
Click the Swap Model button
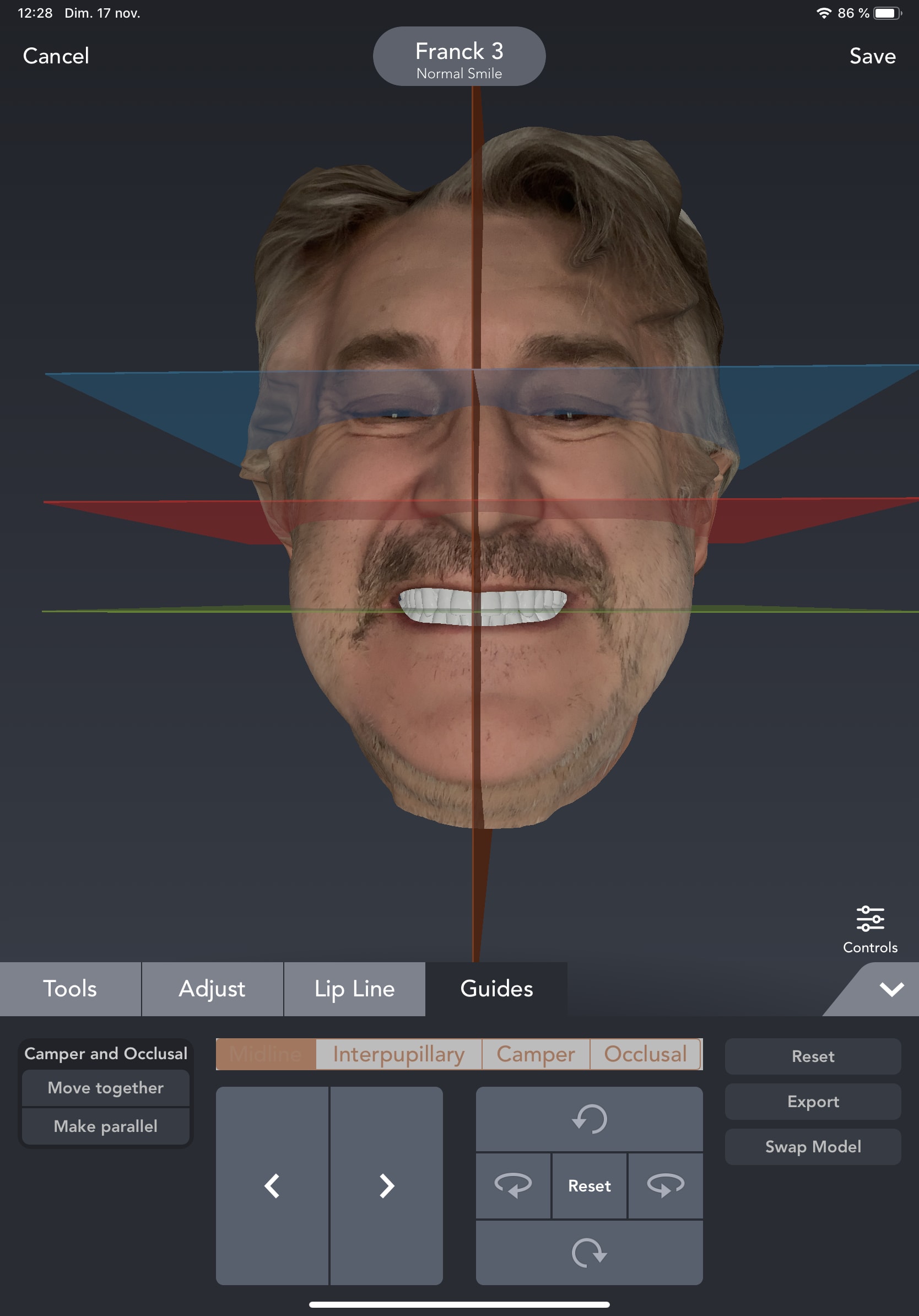(x=813, y=1146)
